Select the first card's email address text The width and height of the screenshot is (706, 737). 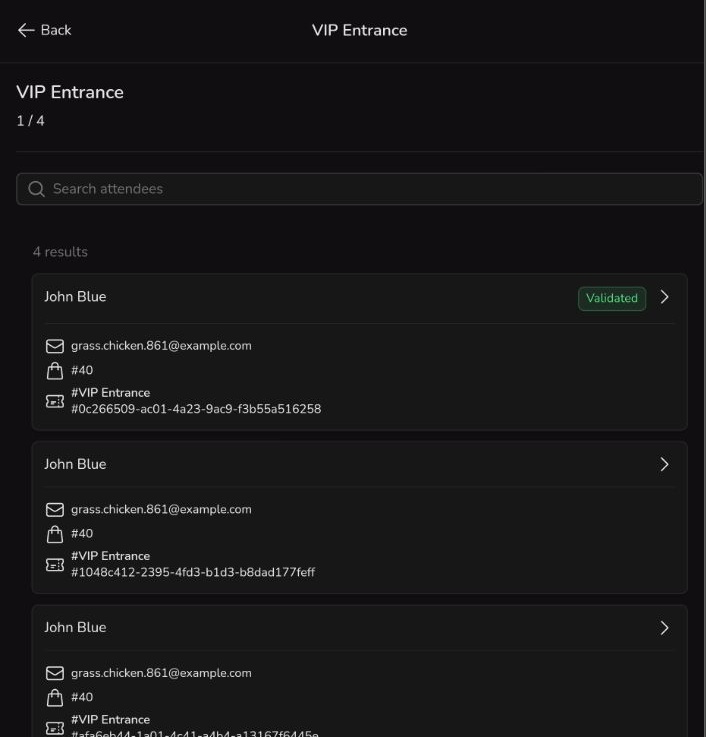[161, 346]
